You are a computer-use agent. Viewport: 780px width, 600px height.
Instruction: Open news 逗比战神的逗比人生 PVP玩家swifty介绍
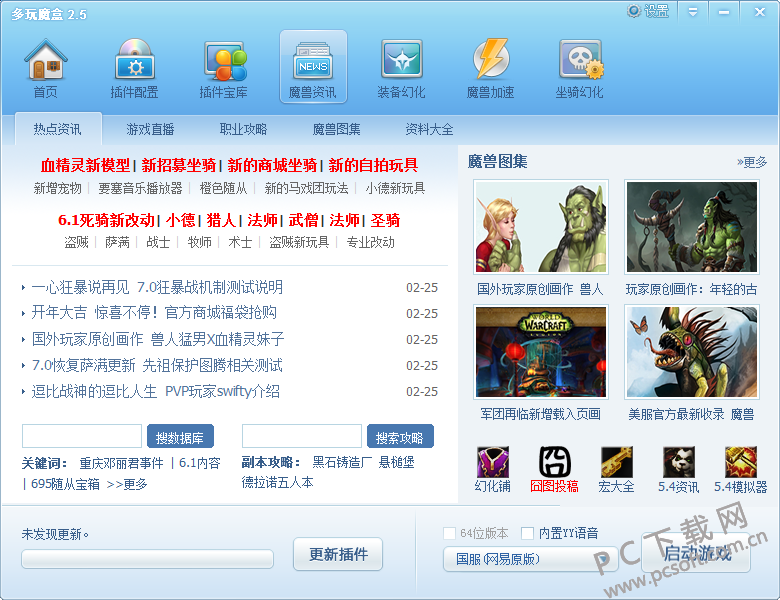[156, 391]
